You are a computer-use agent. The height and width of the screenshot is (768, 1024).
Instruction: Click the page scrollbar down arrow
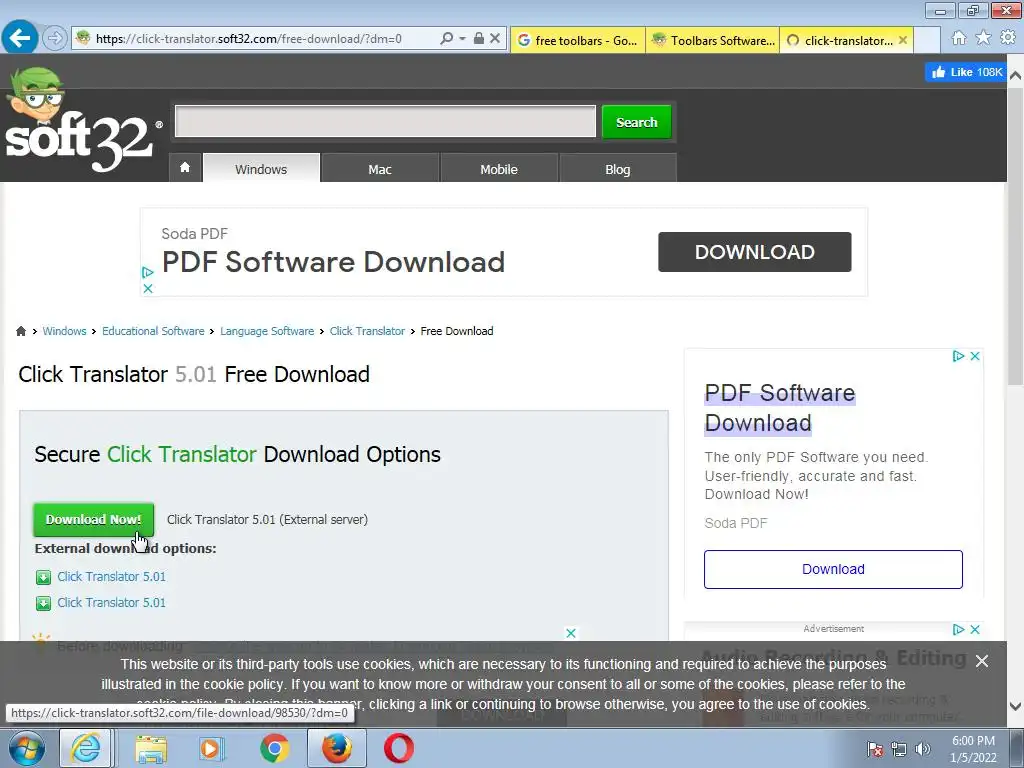pos(1015,706)
